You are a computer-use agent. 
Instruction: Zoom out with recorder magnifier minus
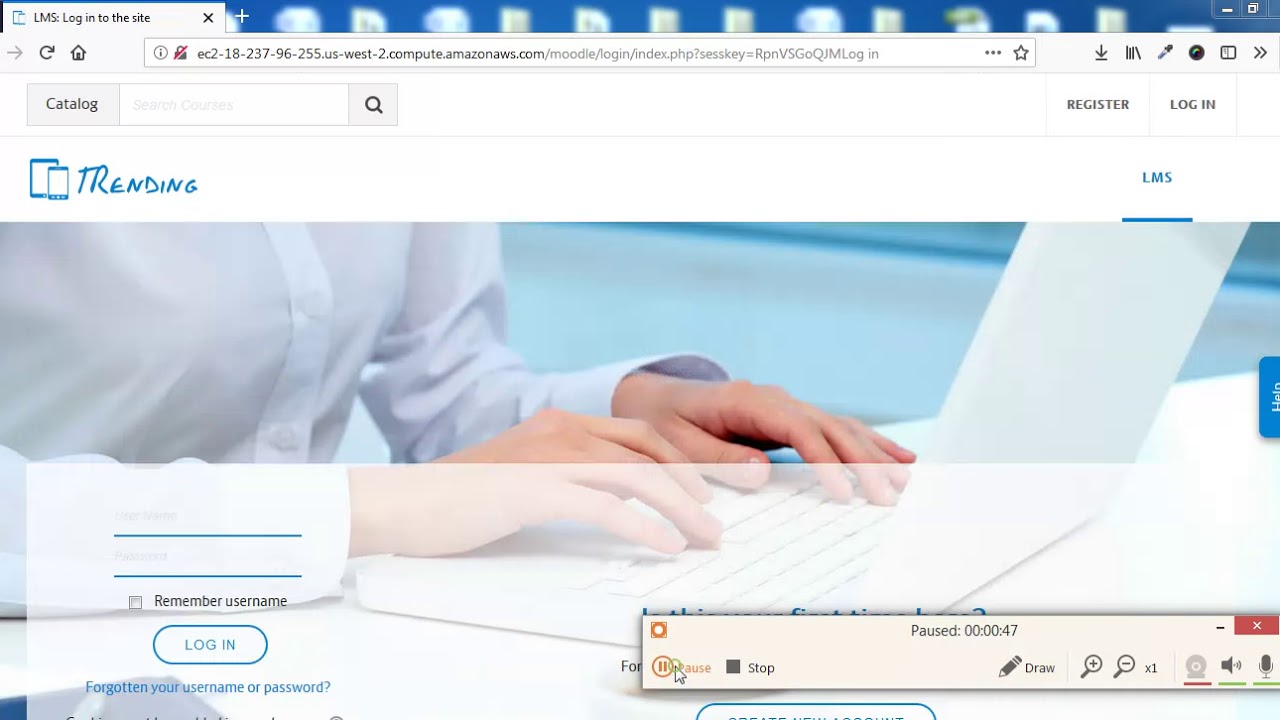pos(1125,666)
